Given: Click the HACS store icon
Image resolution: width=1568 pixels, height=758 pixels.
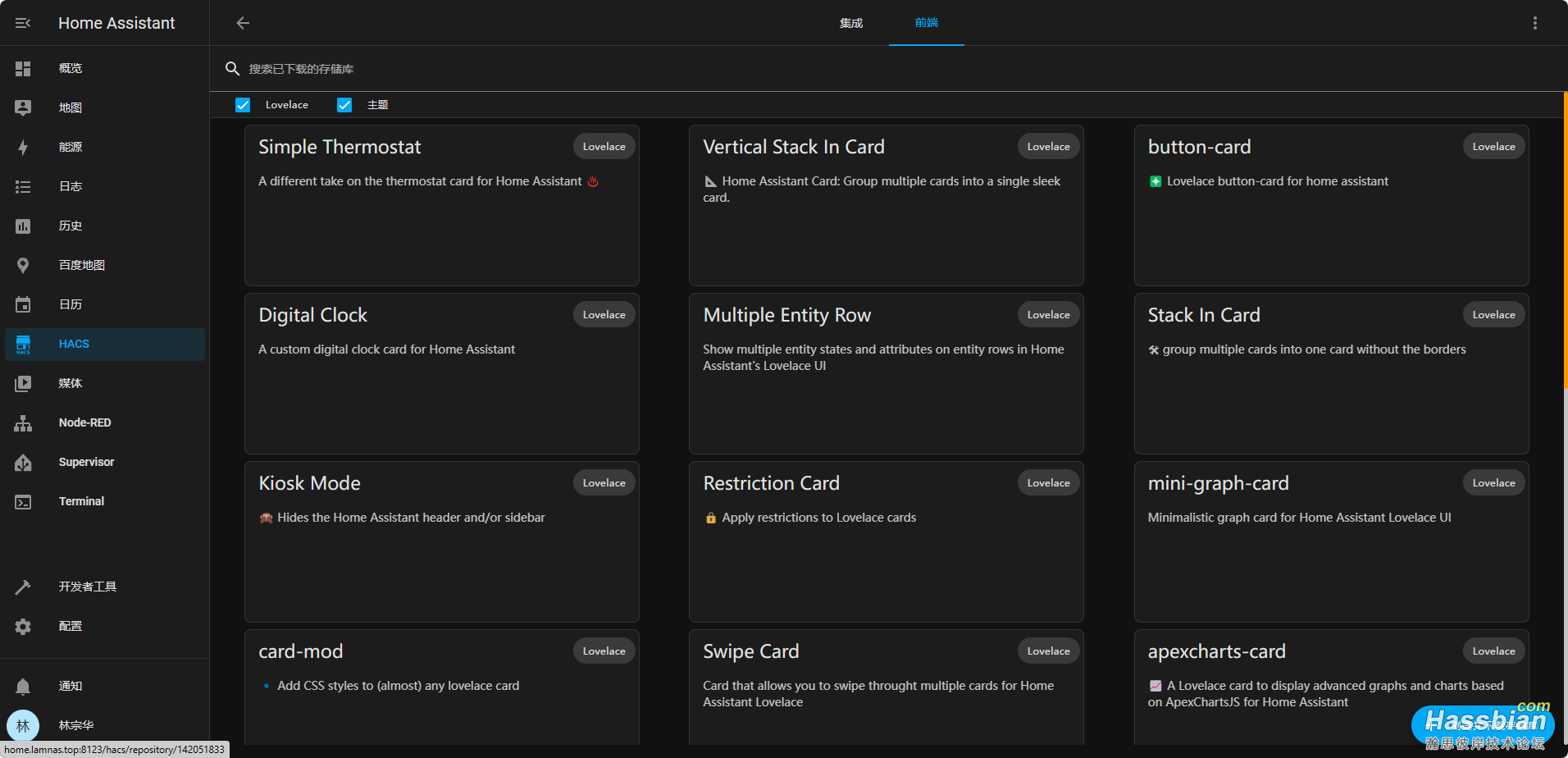Looking at the screenshot, I should coord(23,344).
